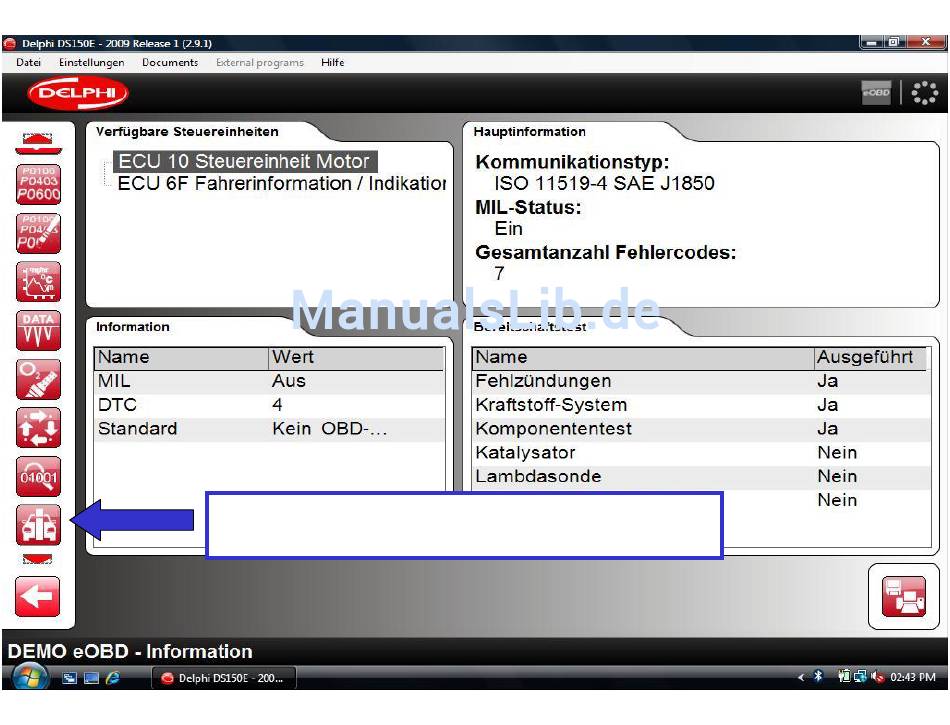The height and width of the screenshot is (725, 950).
Task: Open the Datei menu
Action: click(x=28, y=62)
